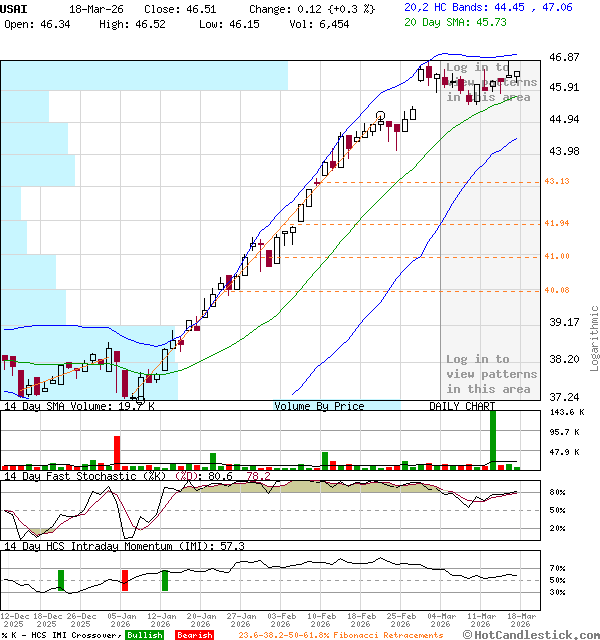Image resolution: width=600 pixels, height=640 pixels.
Task: Select the red bearish IMI crossover marker
Action: tap(125, 580)
